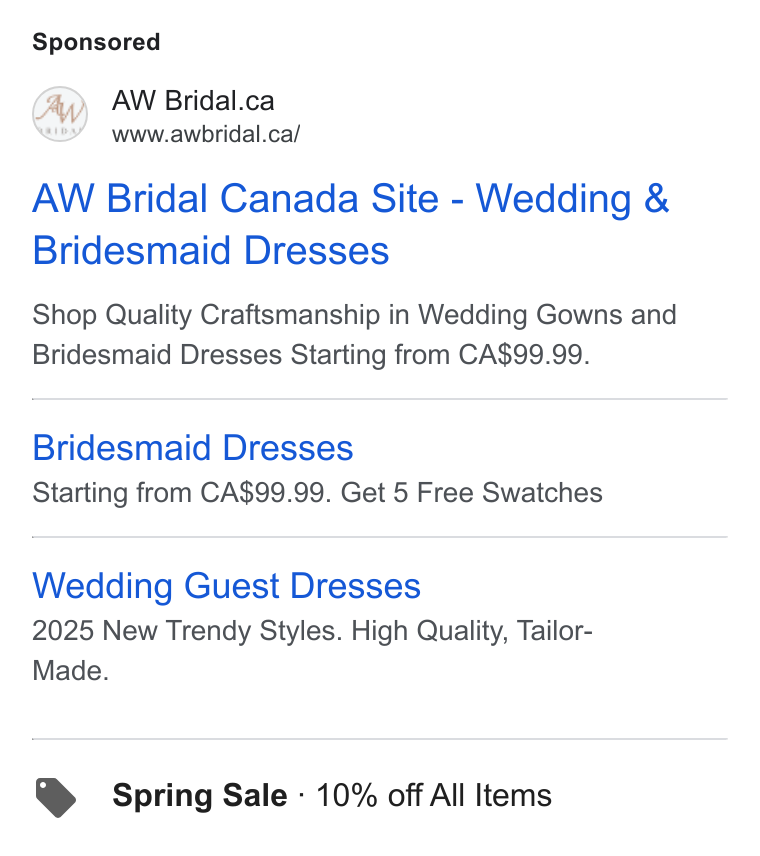Open the AW Bridal Canada Site headline link
Screen dimensions: 760x856
351,224
